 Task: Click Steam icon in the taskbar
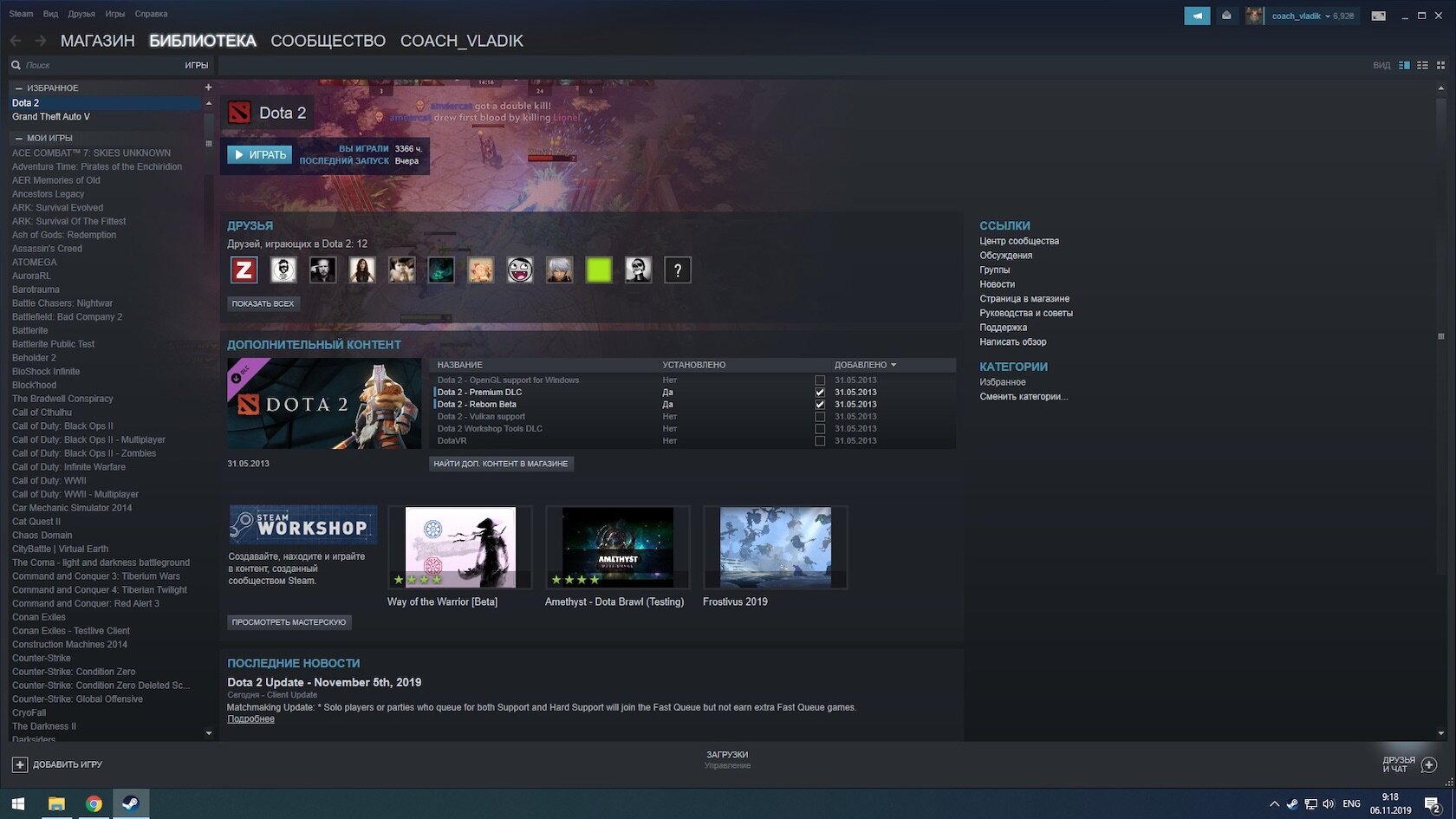coord(131,803)
